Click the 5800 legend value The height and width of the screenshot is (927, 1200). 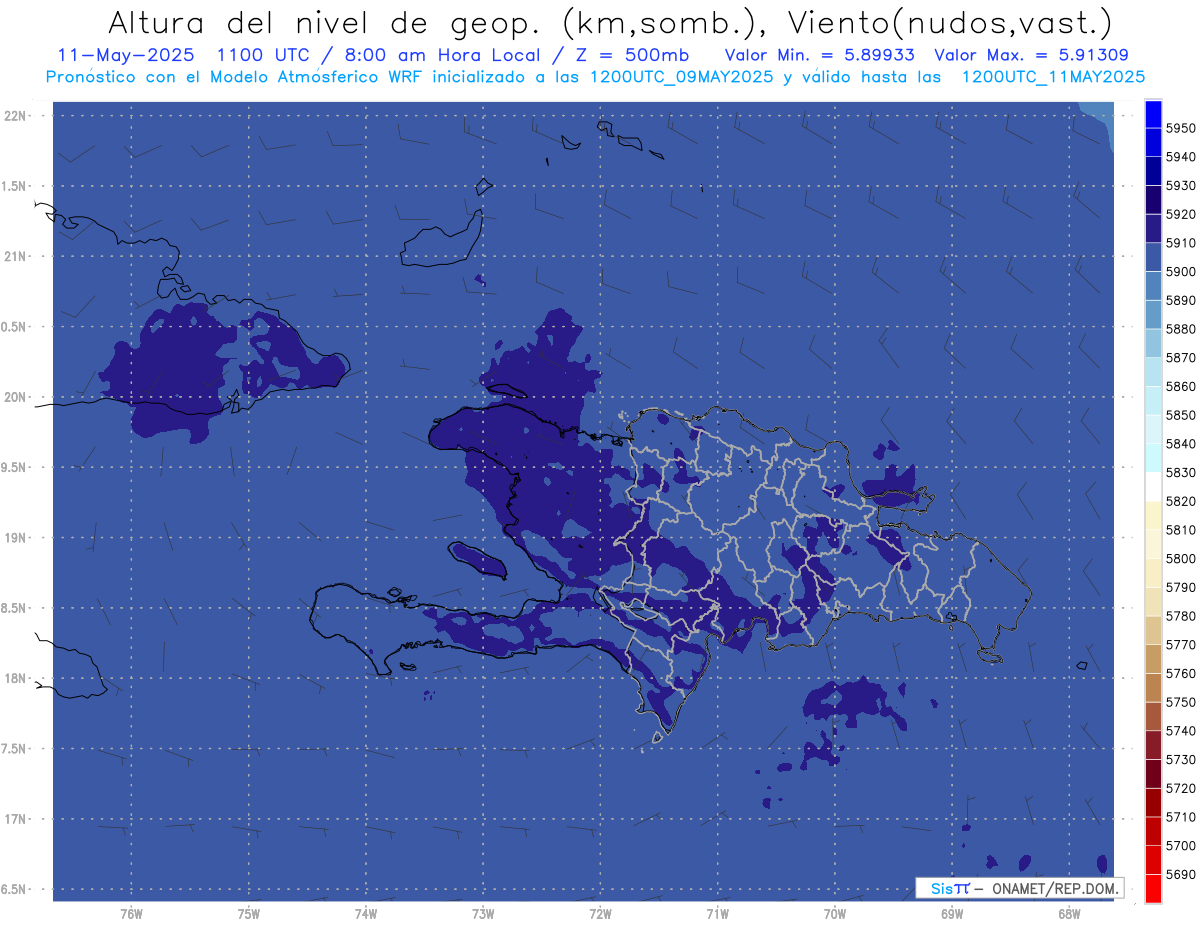1180,558
